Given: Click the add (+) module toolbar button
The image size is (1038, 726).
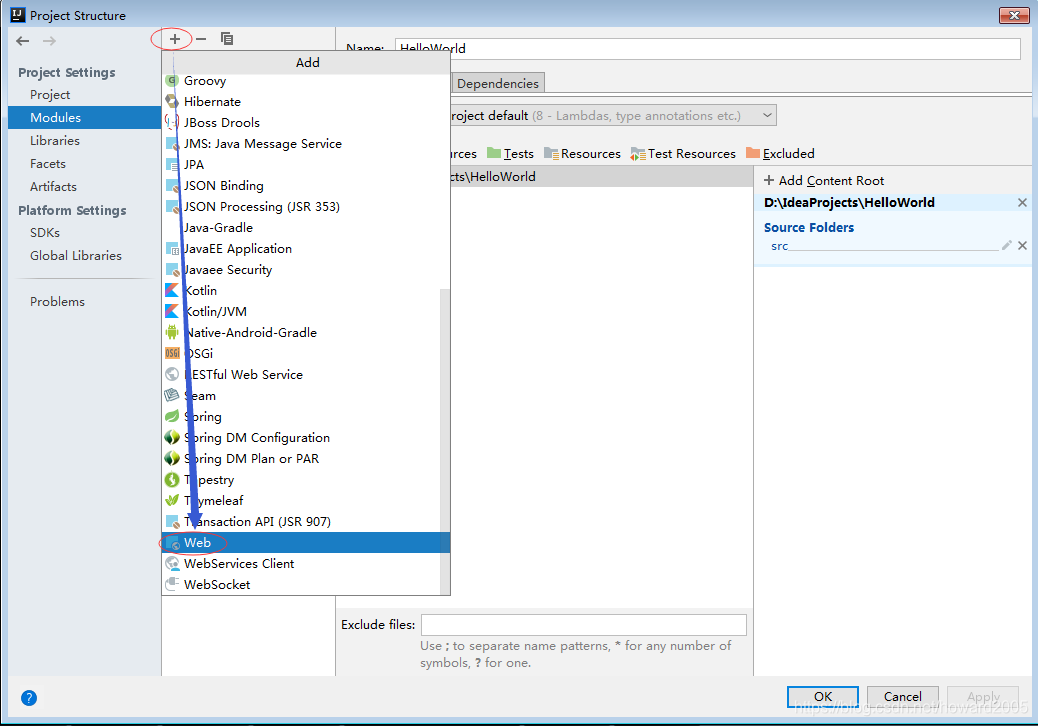Looking at the screenshot, I should [174, 39].
